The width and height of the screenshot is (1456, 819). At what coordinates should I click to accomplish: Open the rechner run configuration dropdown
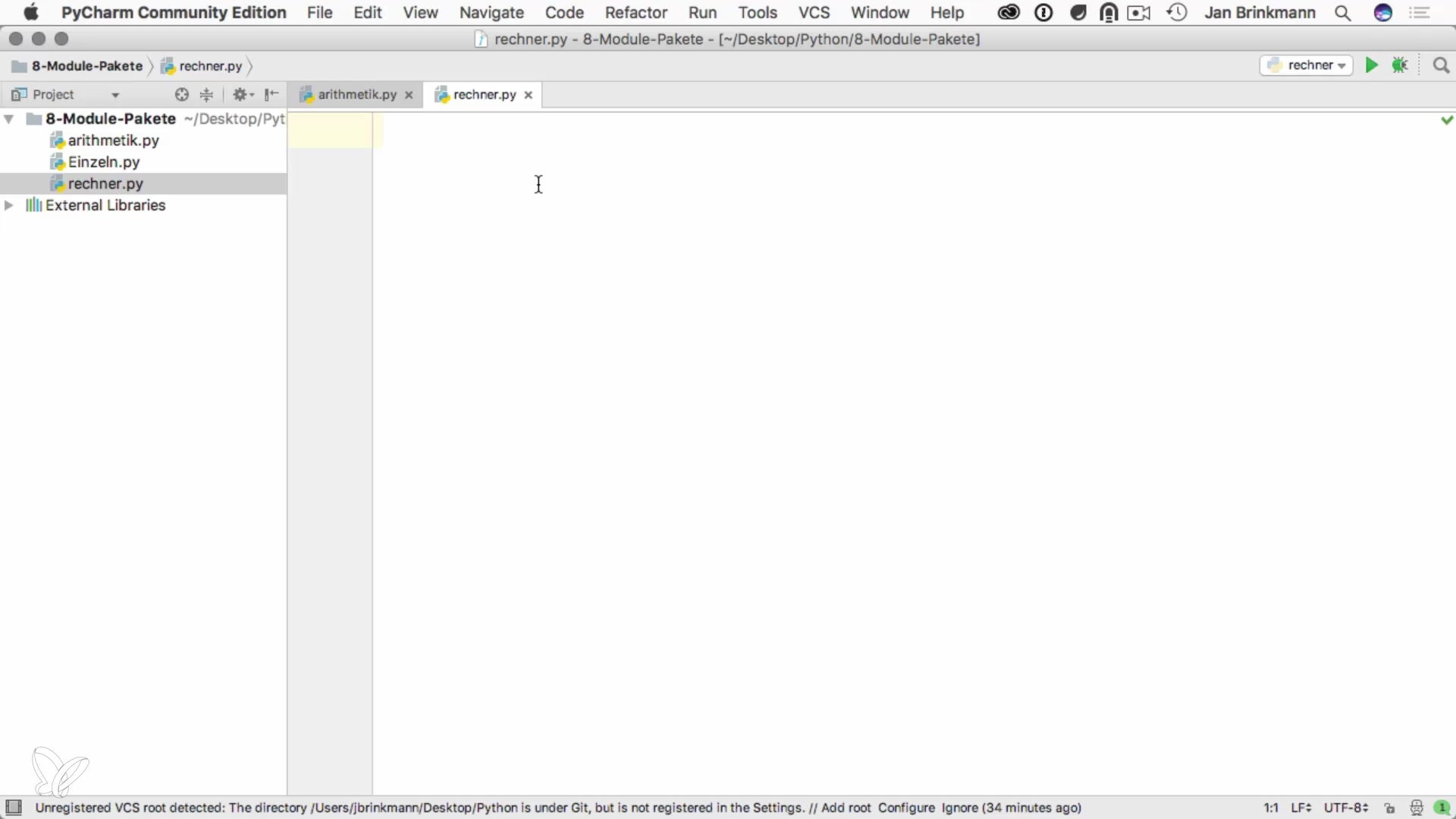(x=1307, y=65)
